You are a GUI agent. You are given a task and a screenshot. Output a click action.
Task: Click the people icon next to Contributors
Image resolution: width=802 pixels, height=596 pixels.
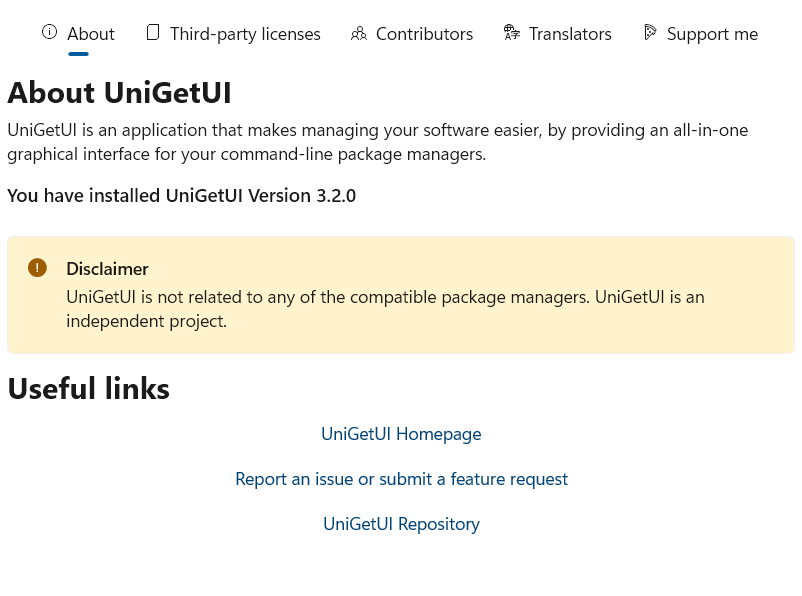(x=358, y=33)
